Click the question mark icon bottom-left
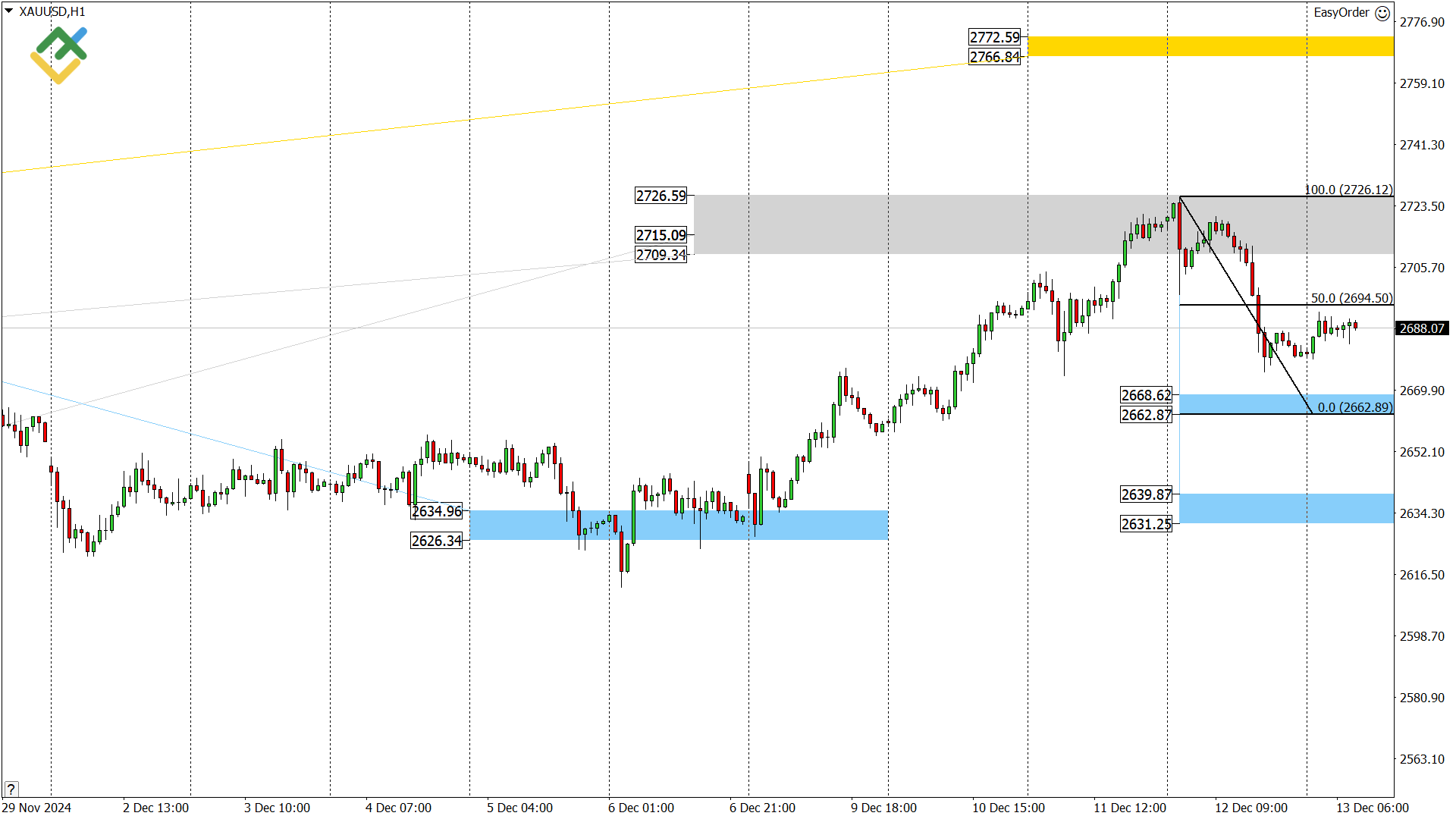 (x=11, y=789)
